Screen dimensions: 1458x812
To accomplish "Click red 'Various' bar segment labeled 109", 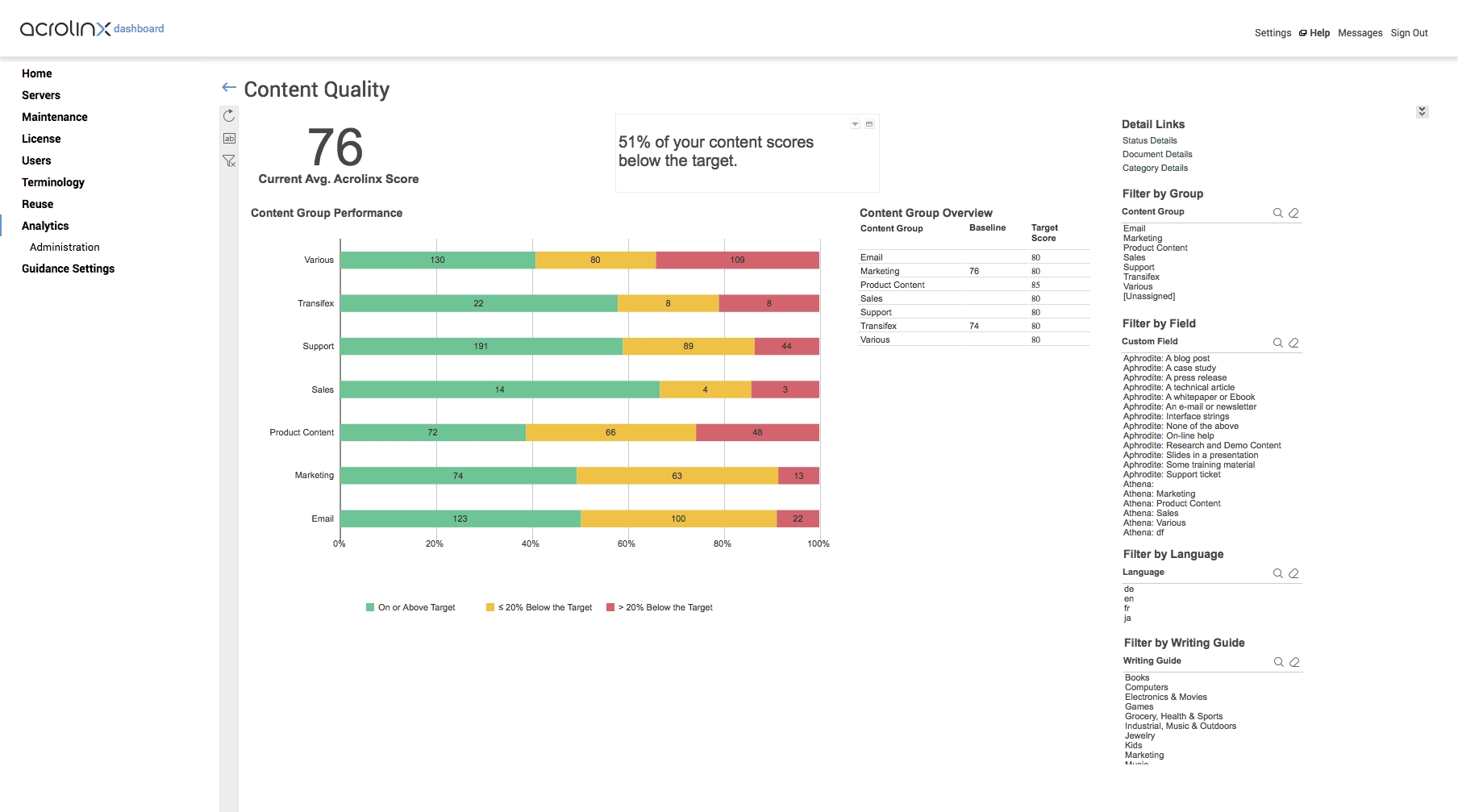I will coord(738,260).
